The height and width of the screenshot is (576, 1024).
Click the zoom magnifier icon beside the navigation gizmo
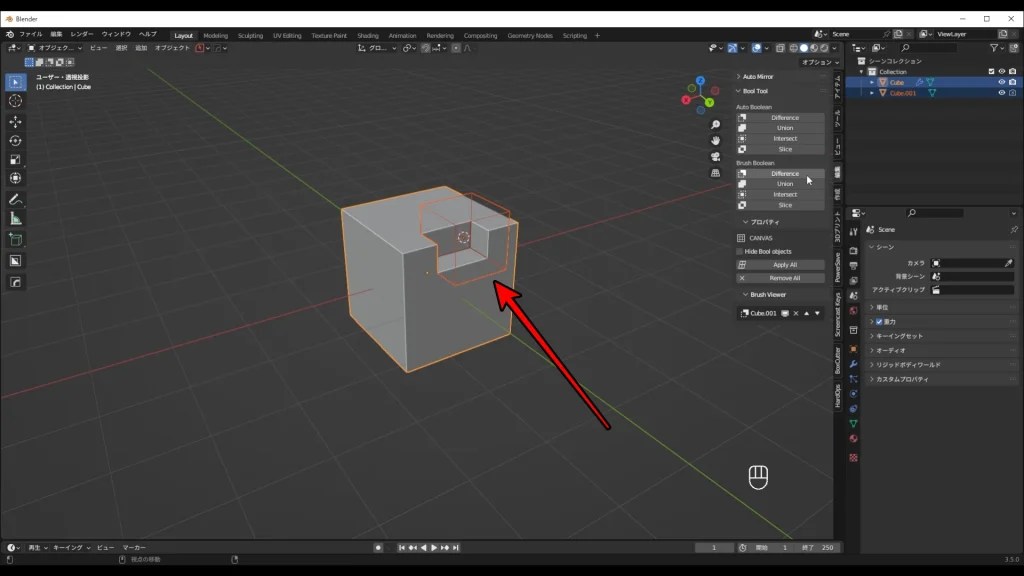[715, 123]
